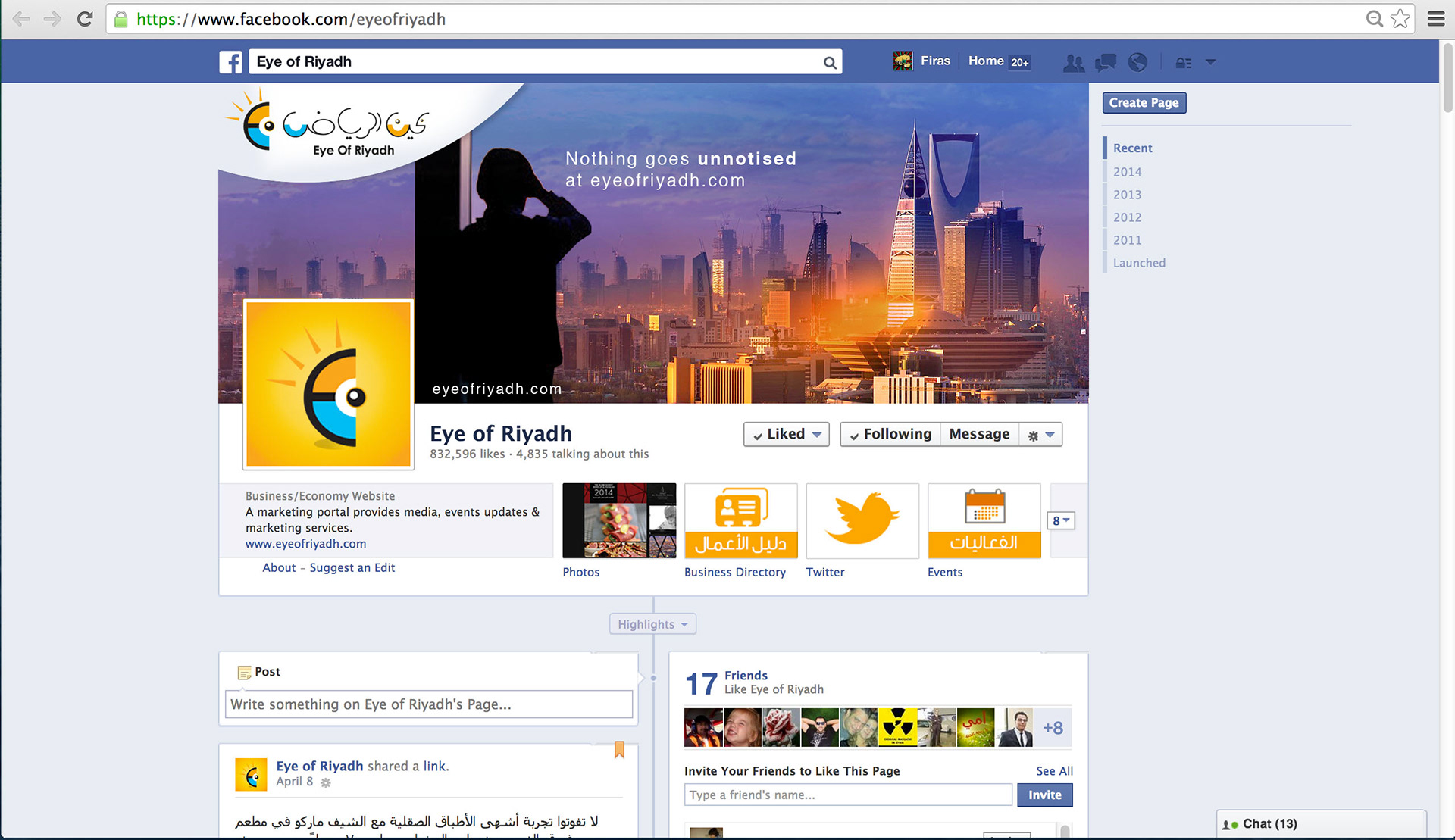Open the Highlights filter dropdown
The height and width of the screenshot is (840, 1455).
pos(652,624)
